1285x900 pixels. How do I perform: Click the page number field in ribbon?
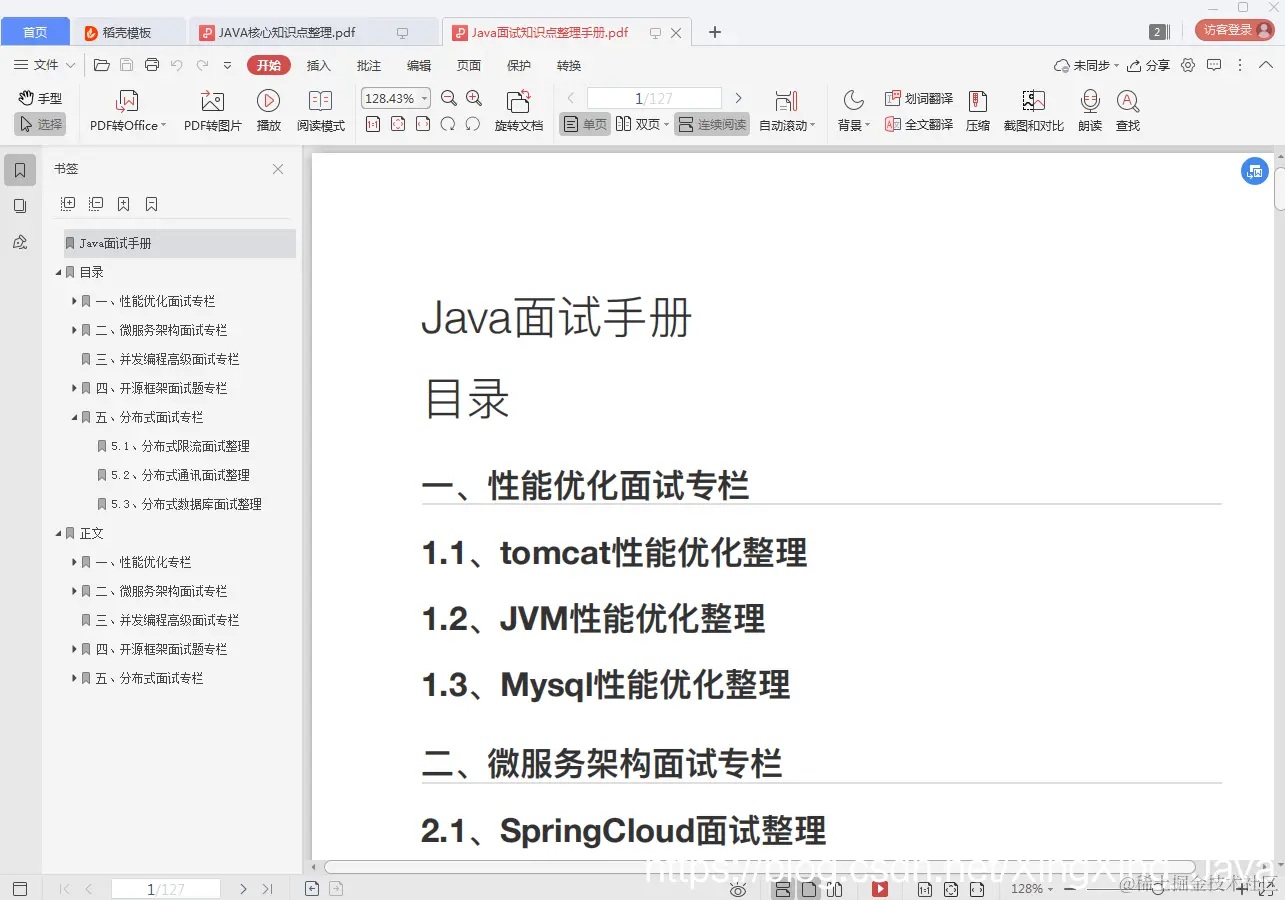click(654, 98)
